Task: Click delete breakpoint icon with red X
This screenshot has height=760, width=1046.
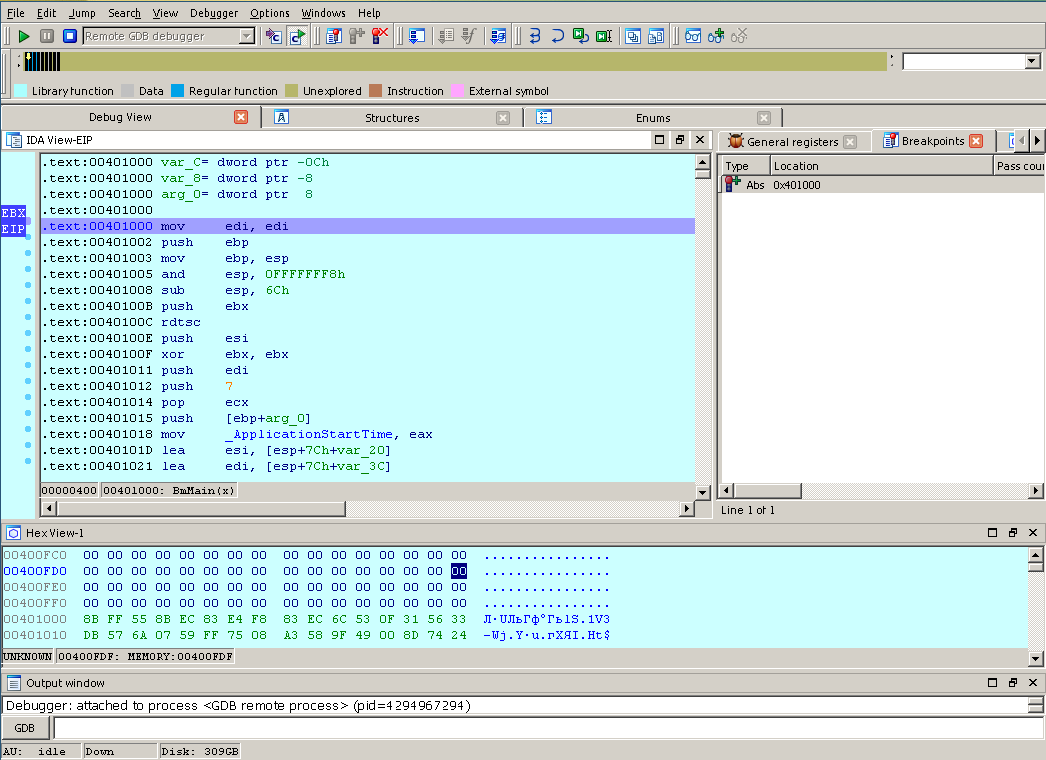Action: (380, 36)
